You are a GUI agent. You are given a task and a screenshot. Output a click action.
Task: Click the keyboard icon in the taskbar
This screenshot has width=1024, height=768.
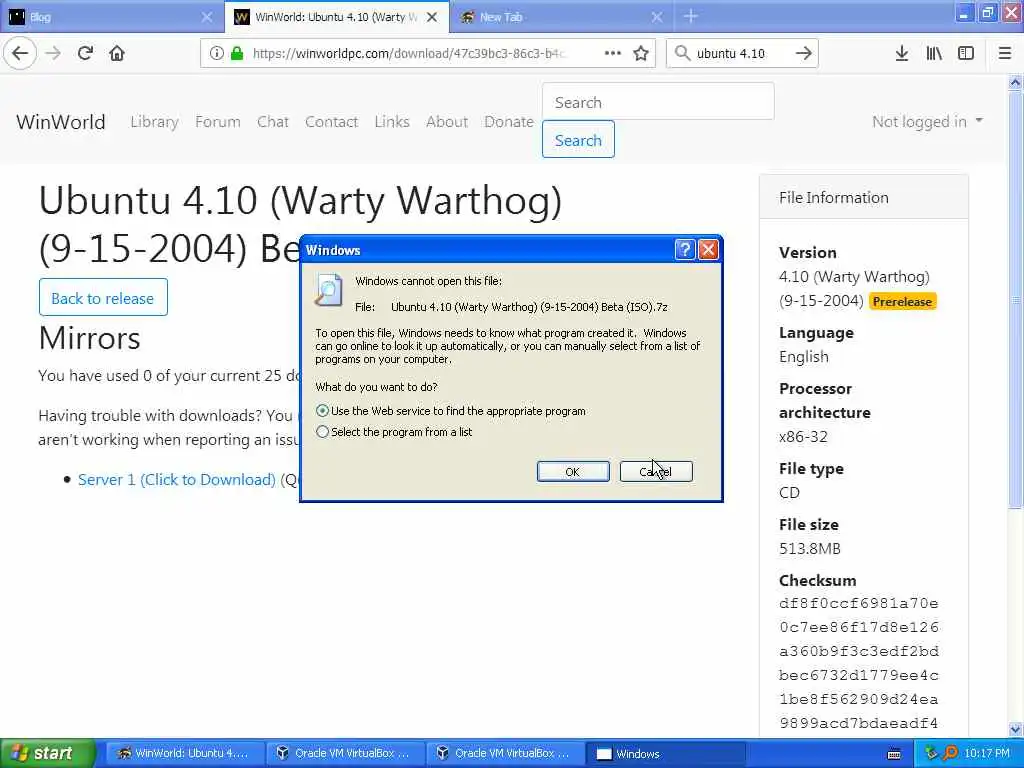click(x=894, y=754)
